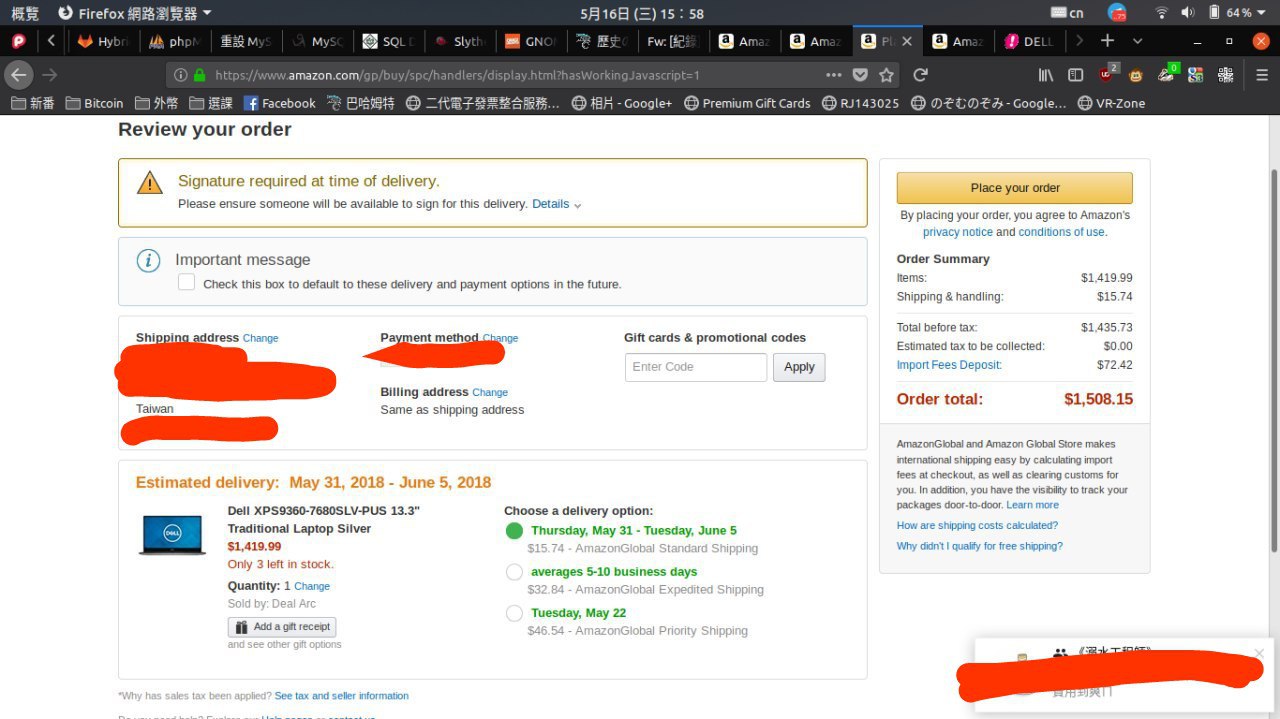Open the pinned Pinterest tab
1280x719 pixels.
(18, 41)
